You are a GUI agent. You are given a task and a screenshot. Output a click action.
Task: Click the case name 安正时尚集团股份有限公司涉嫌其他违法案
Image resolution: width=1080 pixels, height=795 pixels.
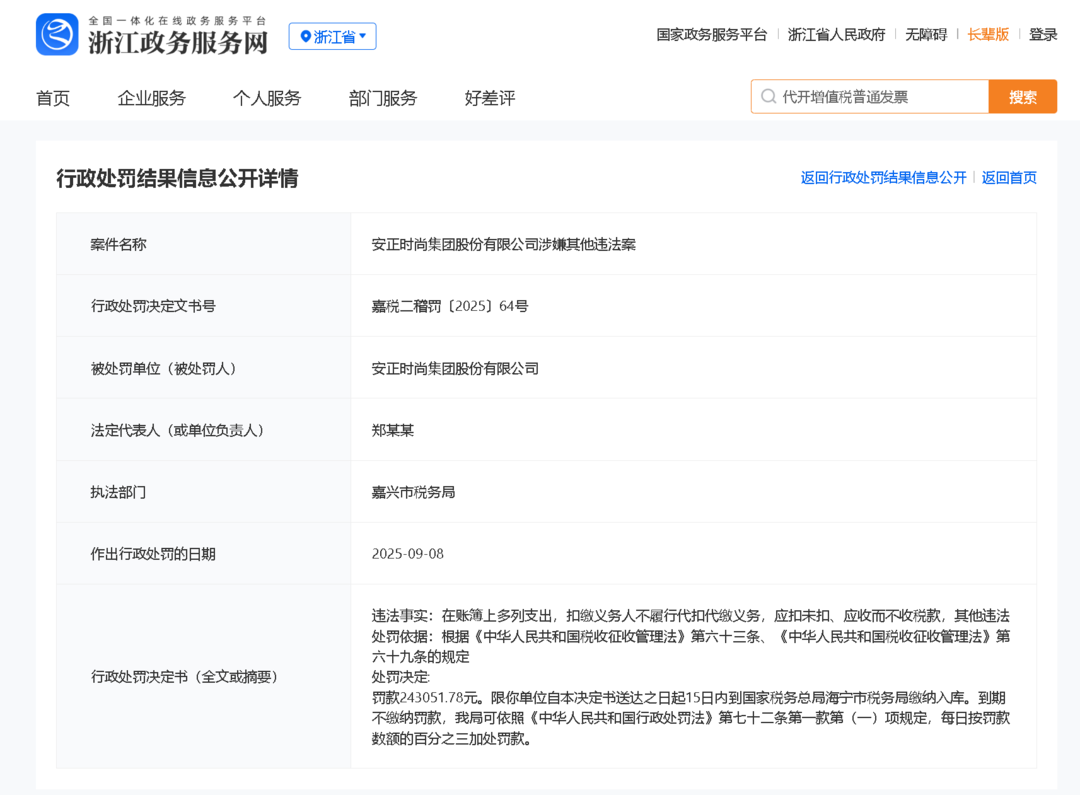tap(504, 244)
